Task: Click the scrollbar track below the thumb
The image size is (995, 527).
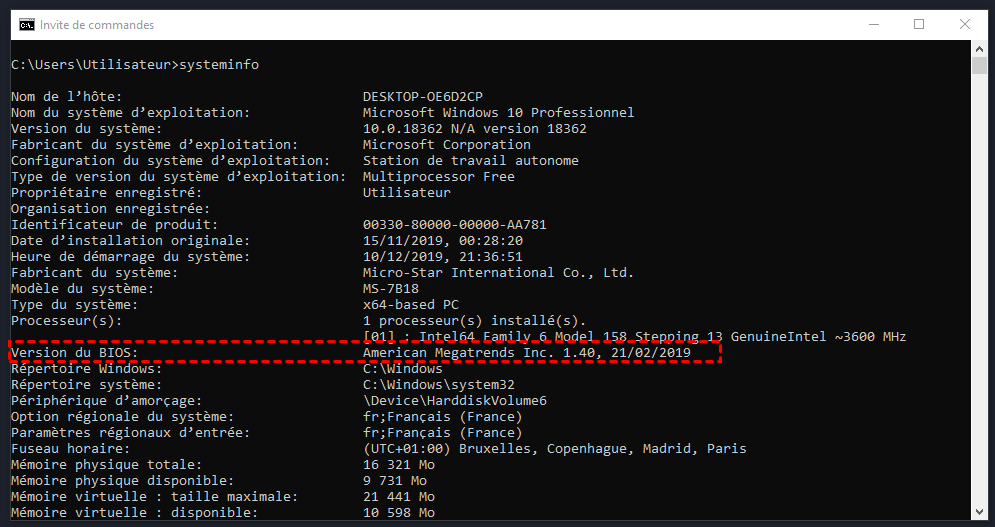Action: click(x=979, y=300)
